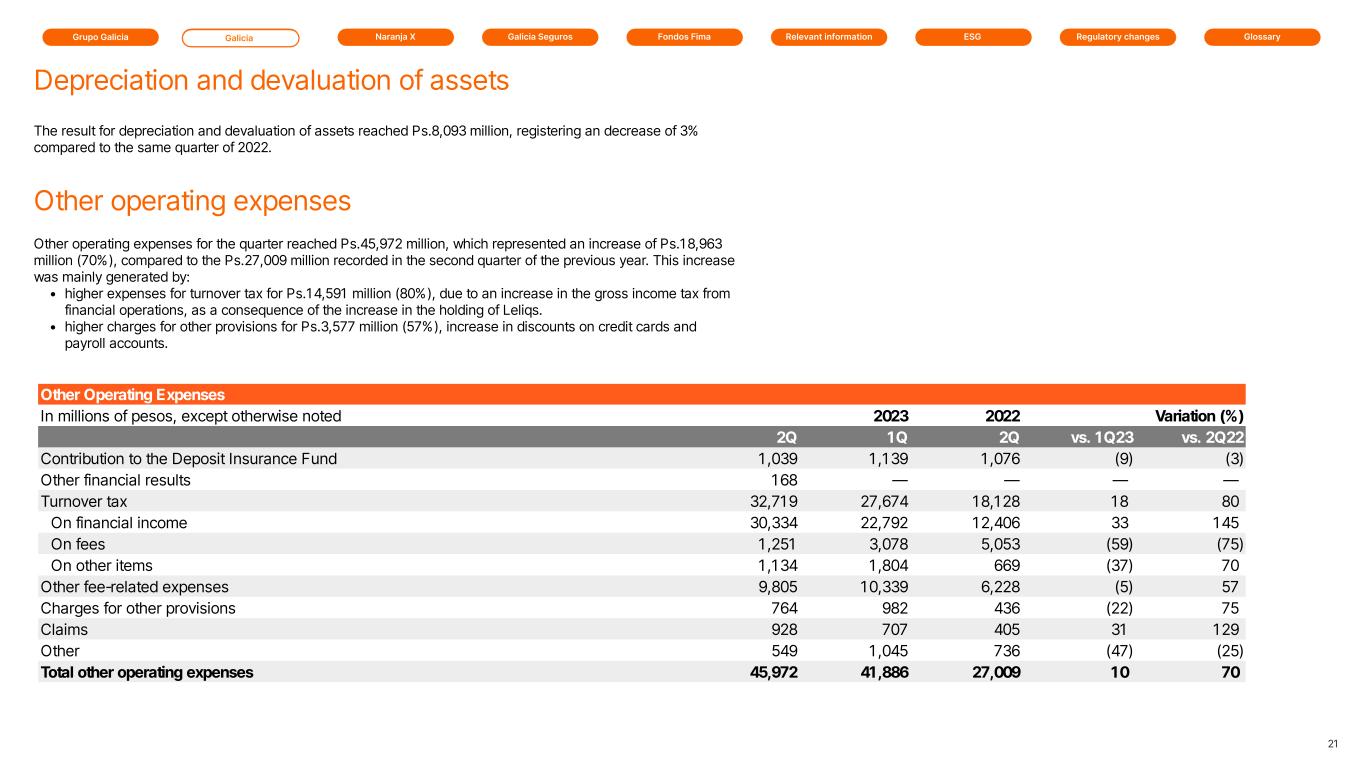Open the Regulatory changes tab

[1117, 37]
